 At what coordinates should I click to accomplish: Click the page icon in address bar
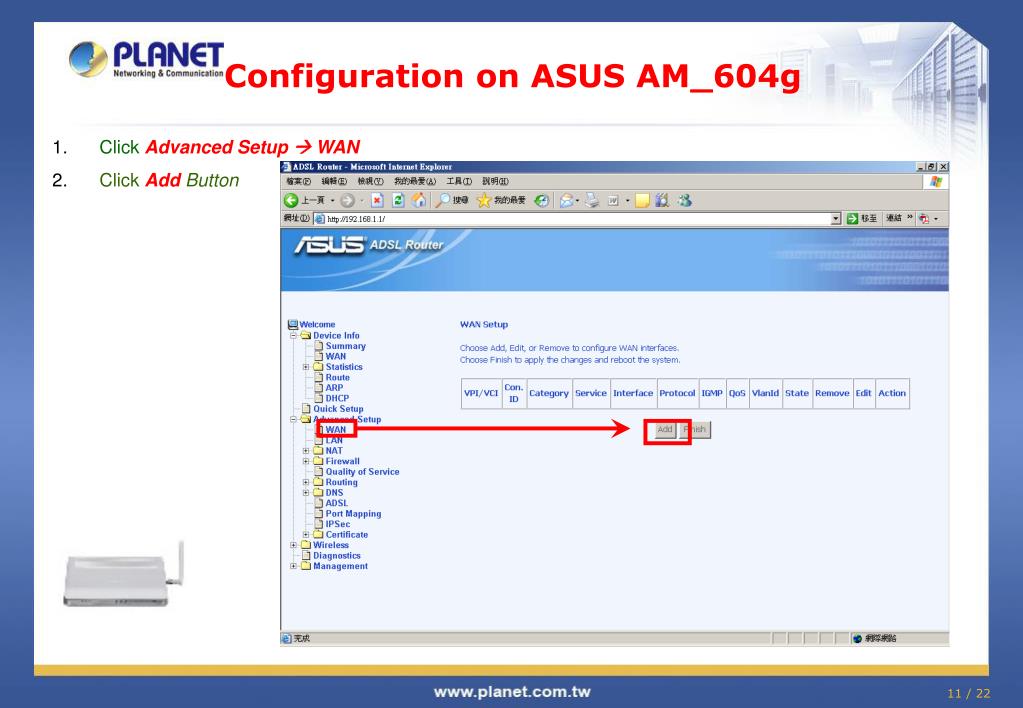click(x=320, y=219)
